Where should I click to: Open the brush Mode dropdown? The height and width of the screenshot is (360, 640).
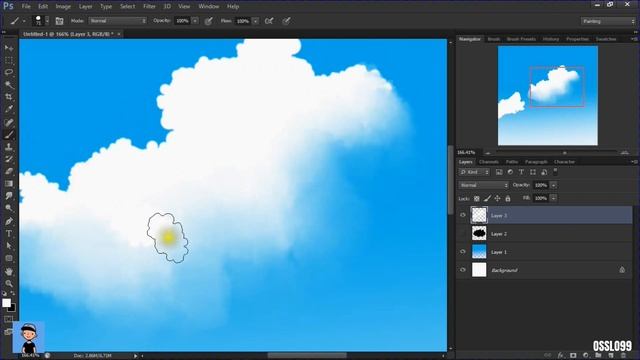point(118,21)
